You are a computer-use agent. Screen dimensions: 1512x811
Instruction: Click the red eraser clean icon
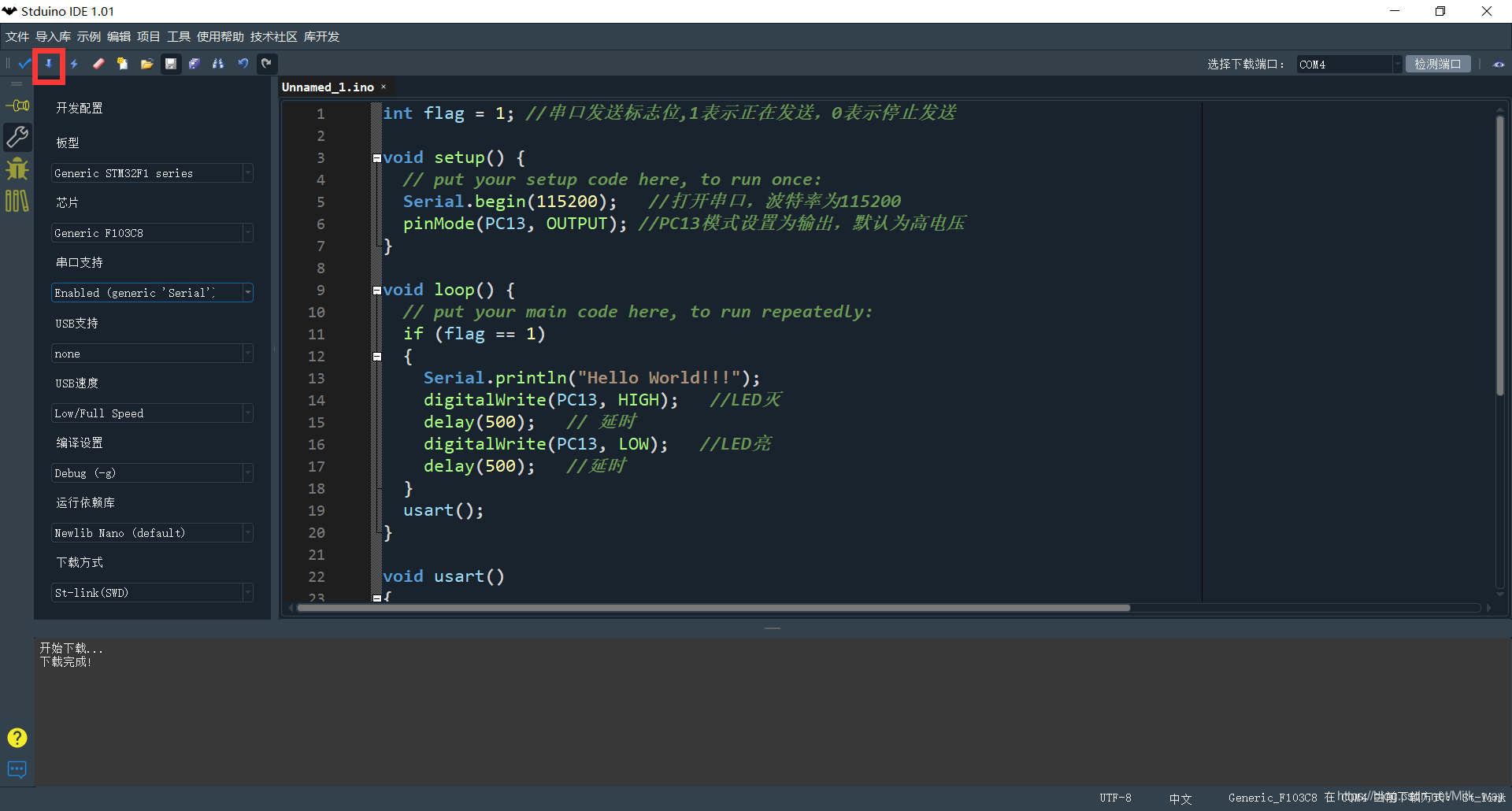click(98, 64)
